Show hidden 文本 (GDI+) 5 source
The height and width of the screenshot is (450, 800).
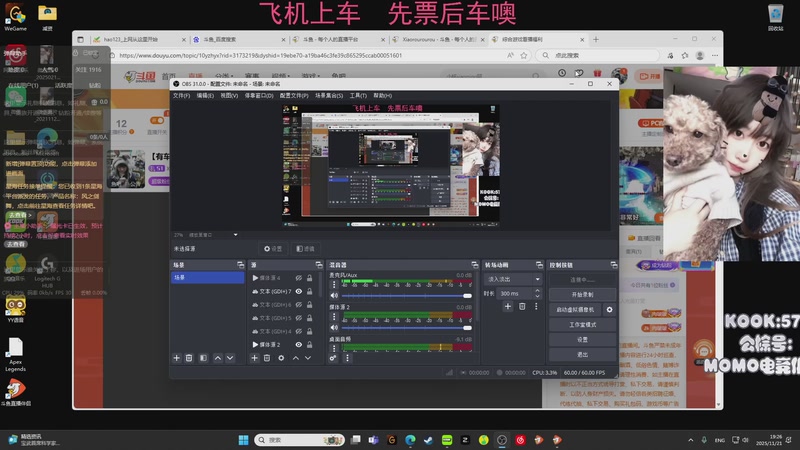point(298,318)
